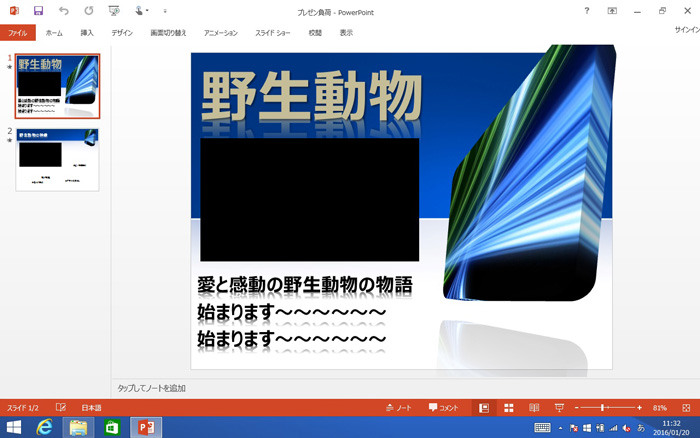Open the touch keyboard icon
The height and width of the screenshot is (438, 700).
pyautogui.click(x=542, y=428)
